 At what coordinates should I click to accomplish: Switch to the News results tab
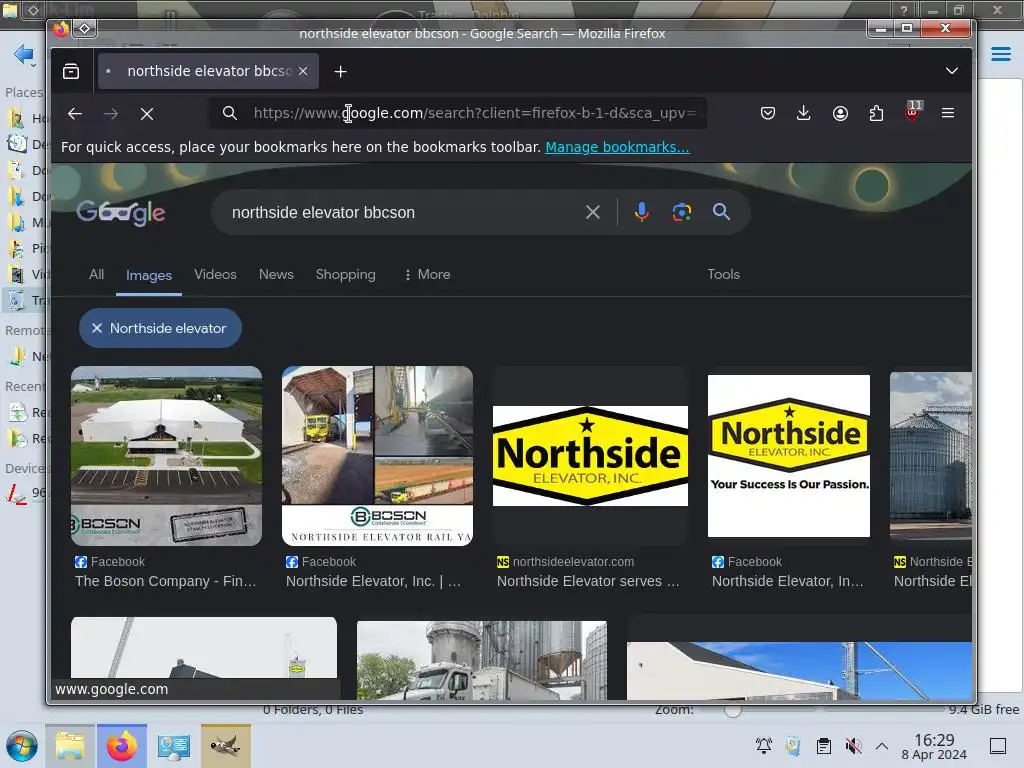pos(276,274)
